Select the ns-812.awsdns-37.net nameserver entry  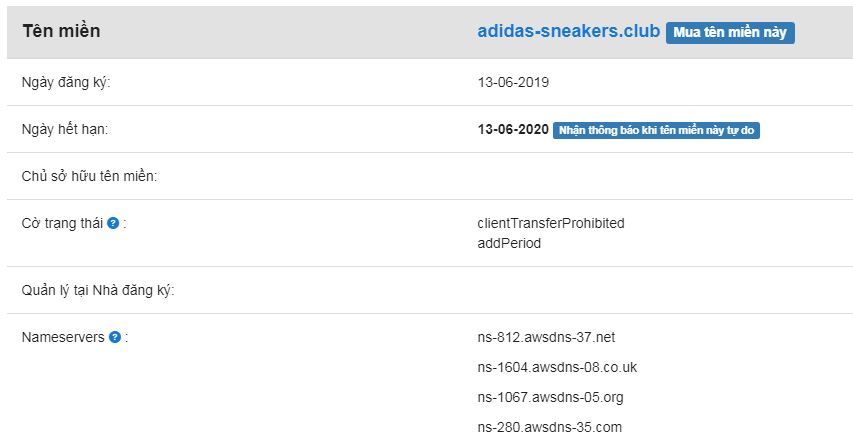(553, 337)
